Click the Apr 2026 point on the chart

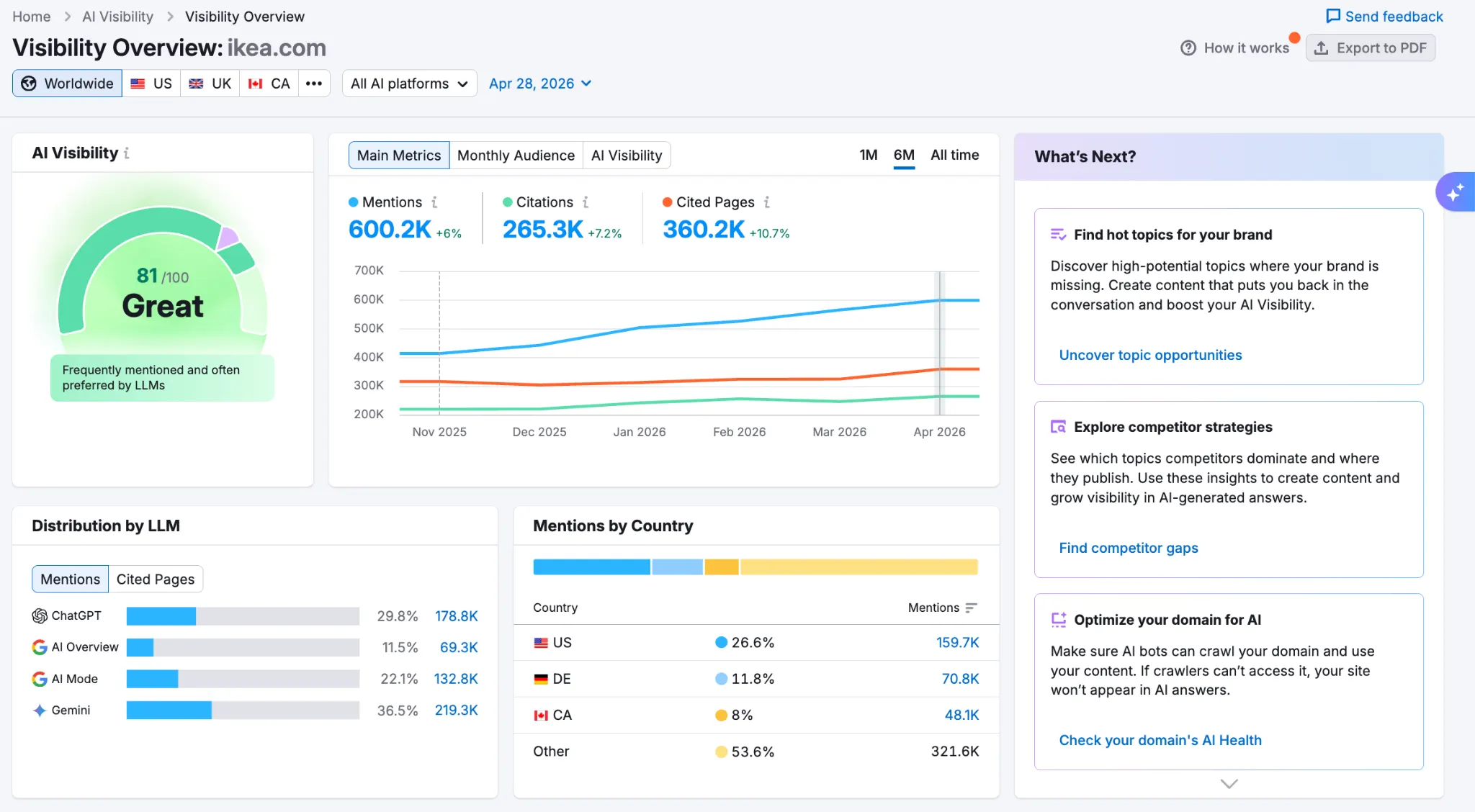point(939,300)
